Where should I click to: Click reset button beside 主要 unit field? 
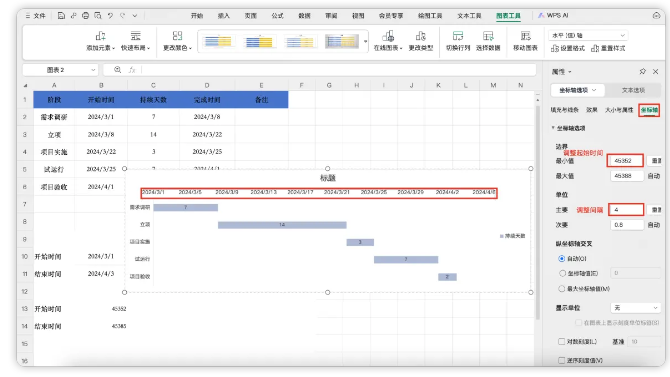tap(655, 209)
